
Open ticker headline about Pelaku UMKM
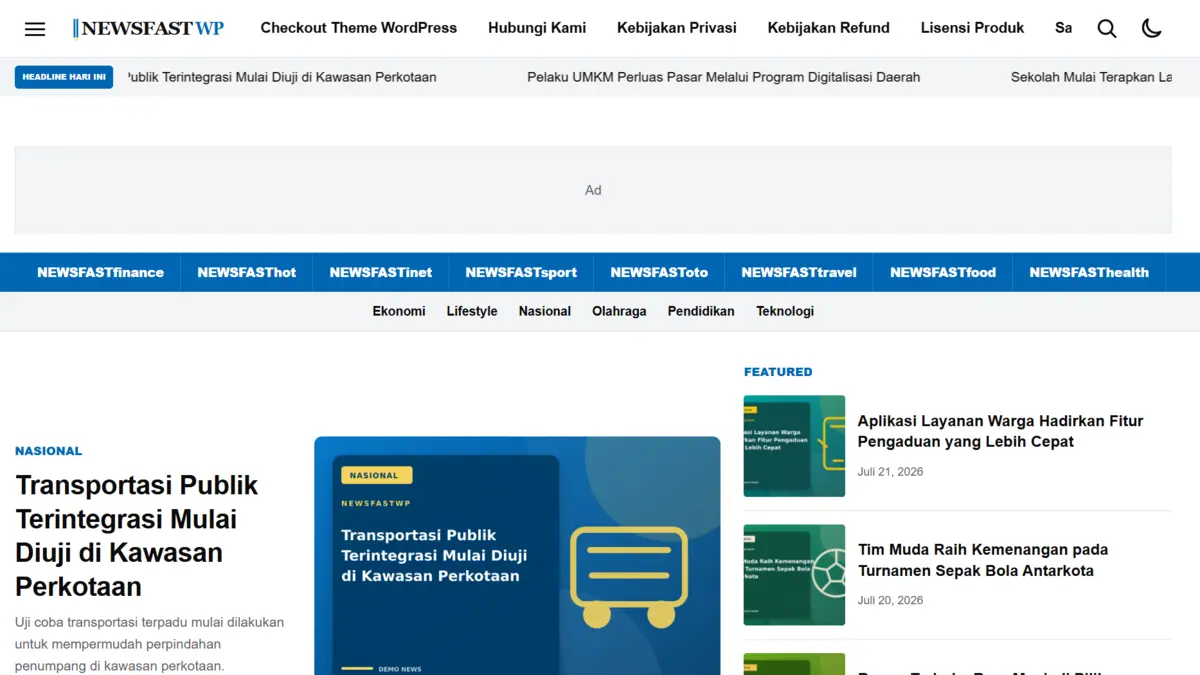pos(724,77)
